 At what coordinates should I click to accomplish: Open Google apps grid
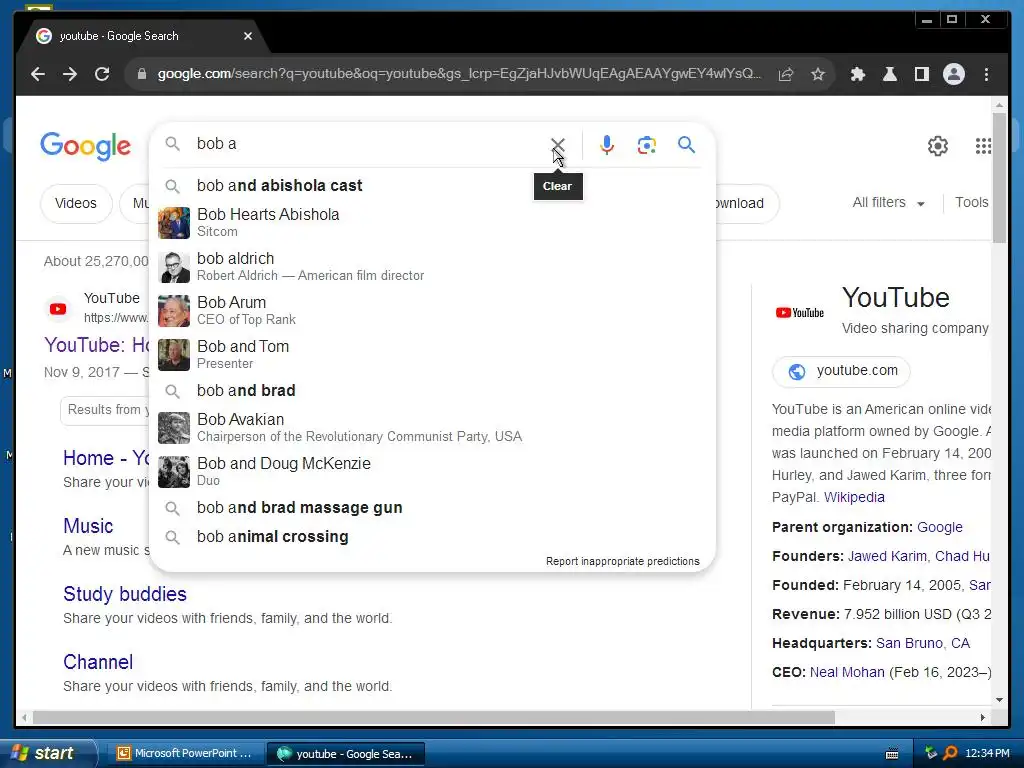point(983,146)
